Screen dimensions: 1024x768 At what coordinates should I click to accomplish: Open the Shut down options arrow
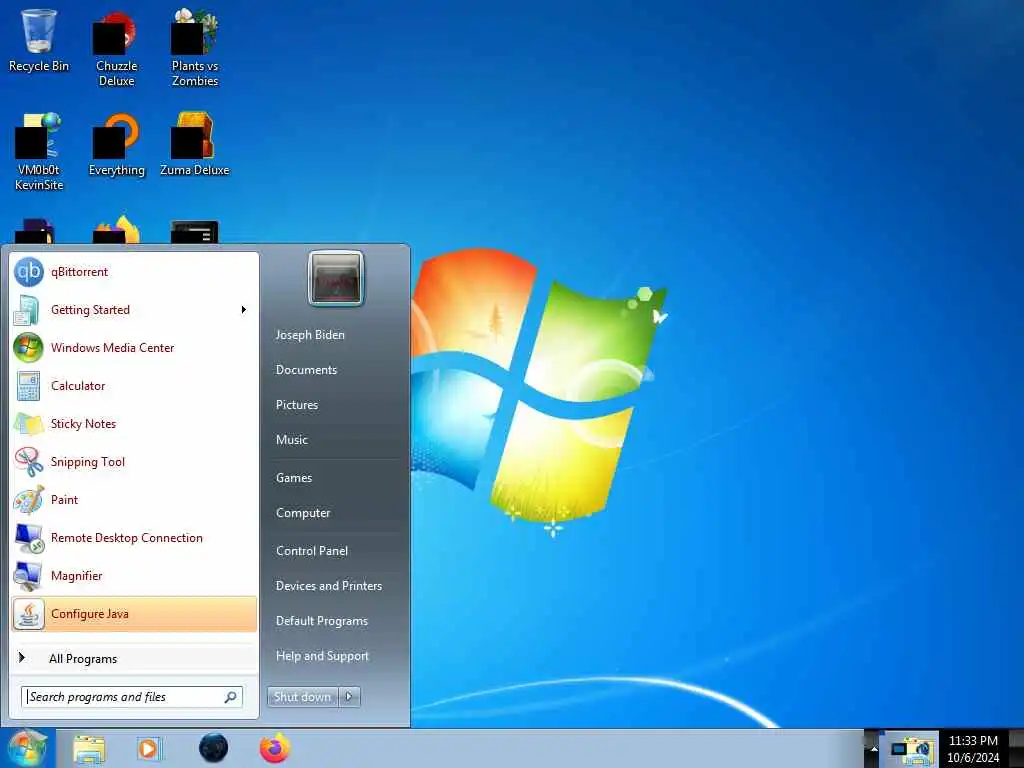point(349,697)
